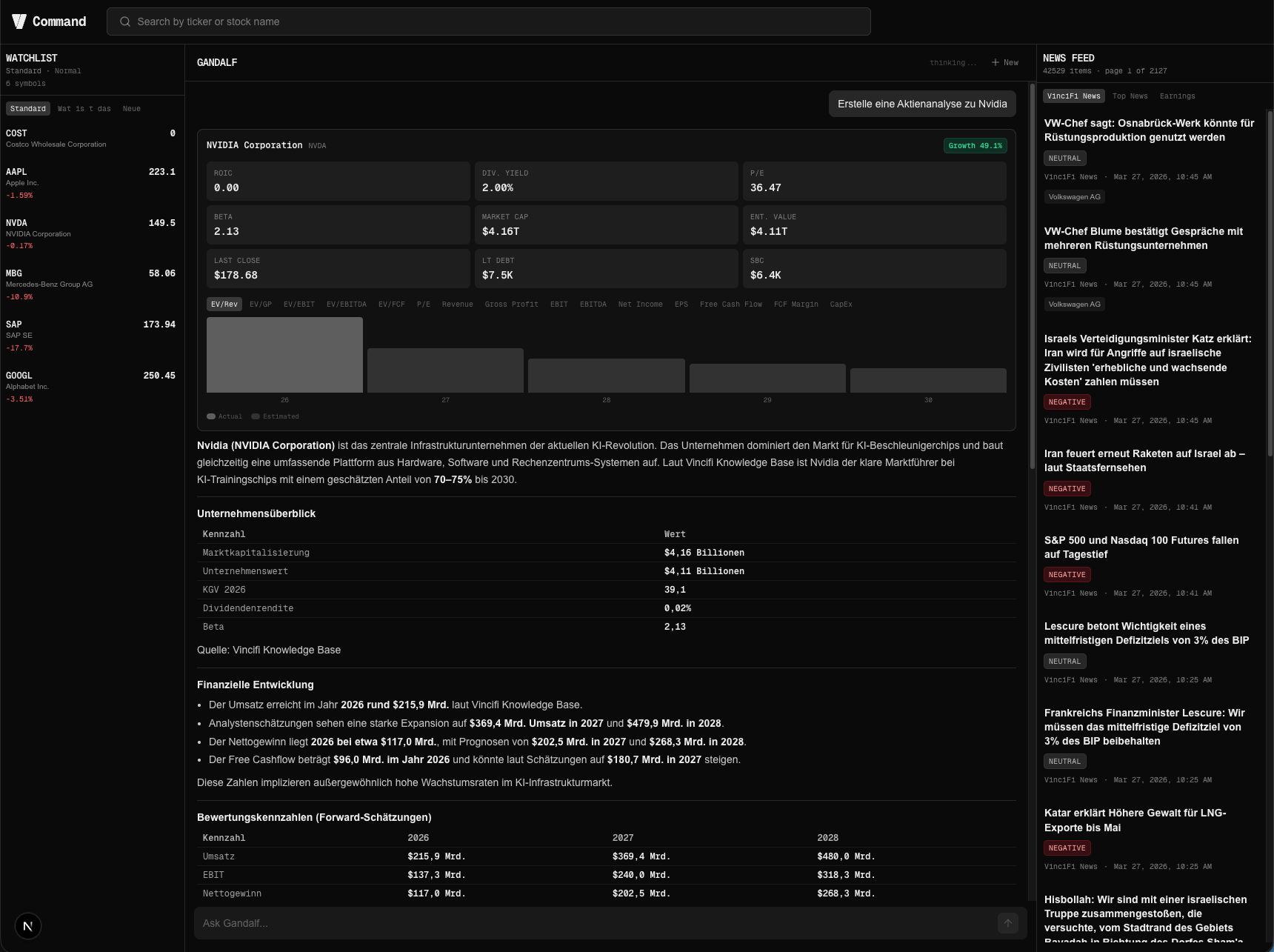Switch chart to EV/GP
Viewport: 1274px width, 952px height.
tap(261, 304)
